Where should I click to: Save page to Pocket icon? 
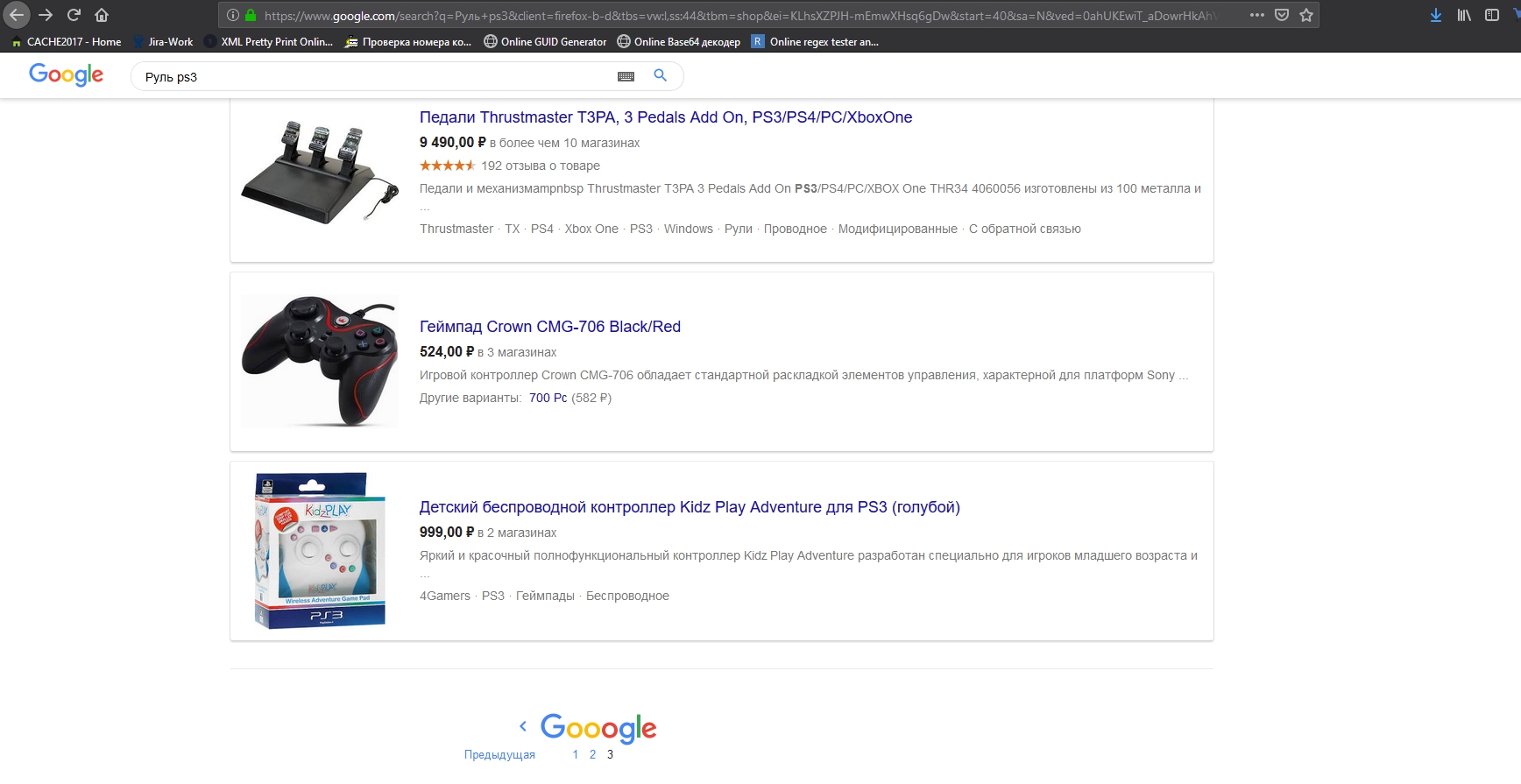1282,15
